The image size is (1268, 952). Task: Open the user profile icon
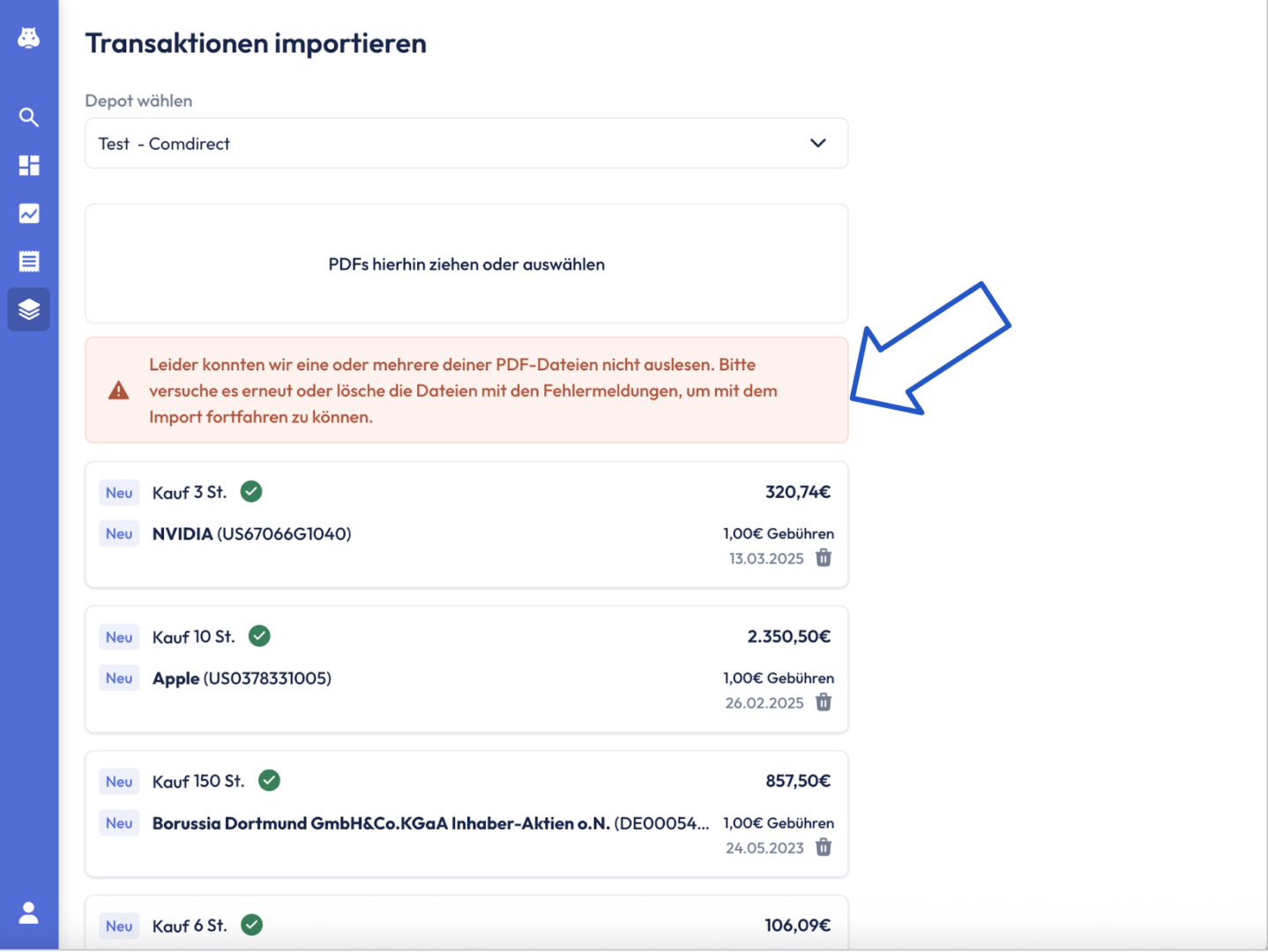(x=29, y=912)
